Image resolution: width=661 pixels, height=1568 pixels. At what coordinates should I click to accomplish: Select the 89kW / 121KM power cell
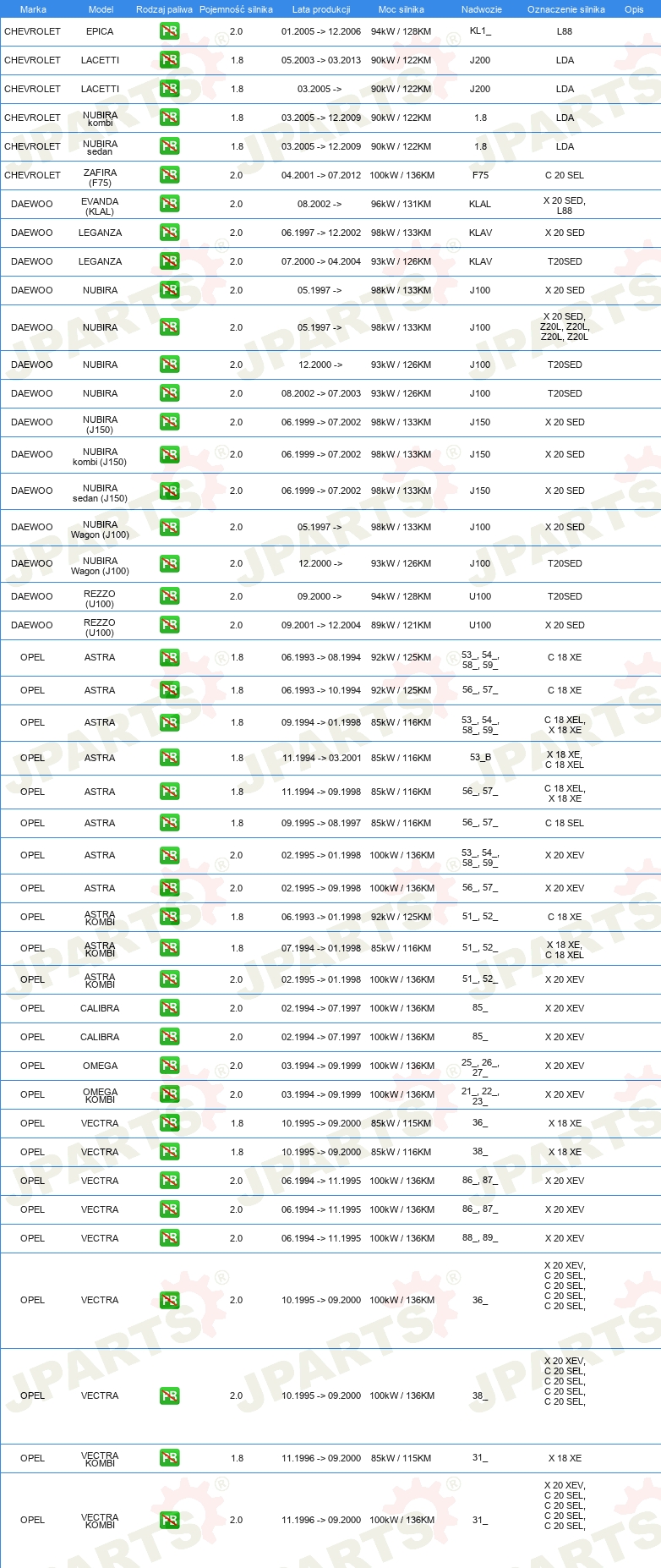(401, 625)
